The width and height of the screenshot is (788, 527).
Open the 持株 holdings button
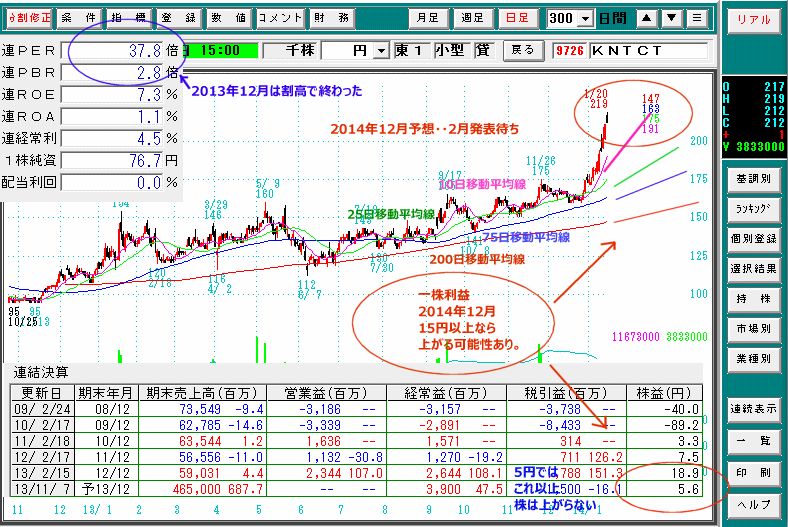point(753,299)
